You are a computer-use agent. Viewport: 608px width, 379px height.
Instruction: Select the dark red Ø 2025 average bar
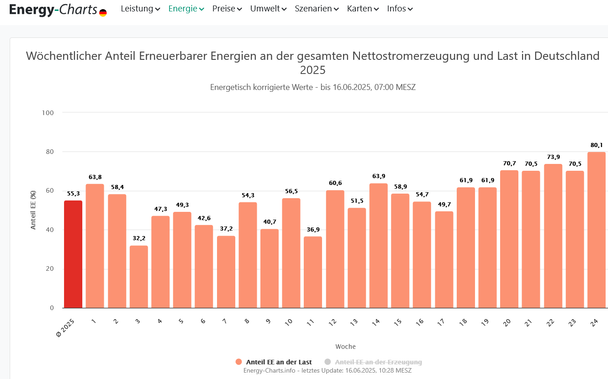tap(73, 254)
